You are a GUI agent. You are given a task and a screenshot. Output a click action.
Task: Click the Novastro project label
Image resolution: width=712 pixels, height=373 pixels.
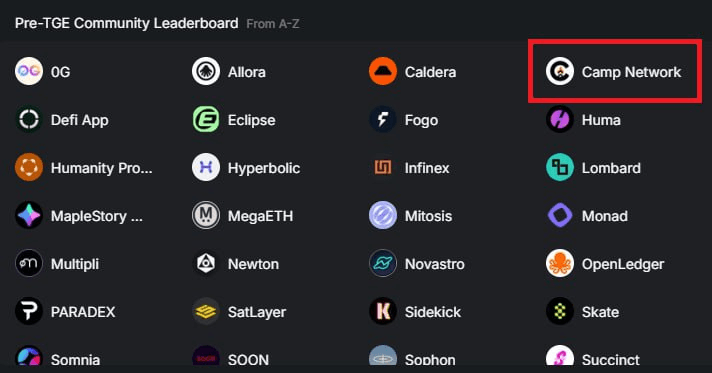coord(435,264)
